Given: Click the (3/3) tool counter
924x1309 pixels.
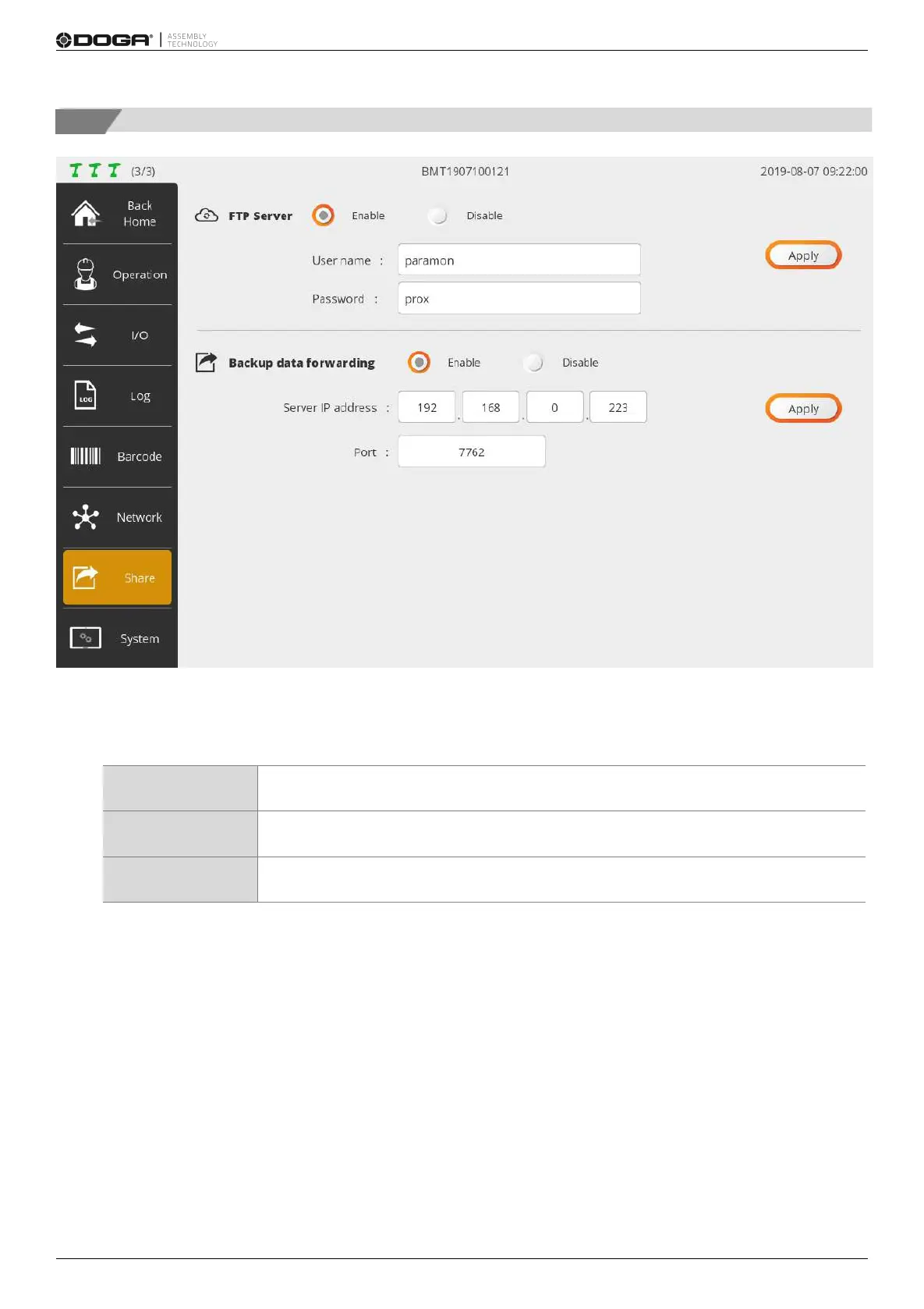Looking at the screenshot, I should pyautogui.click(x=143, y=171).
